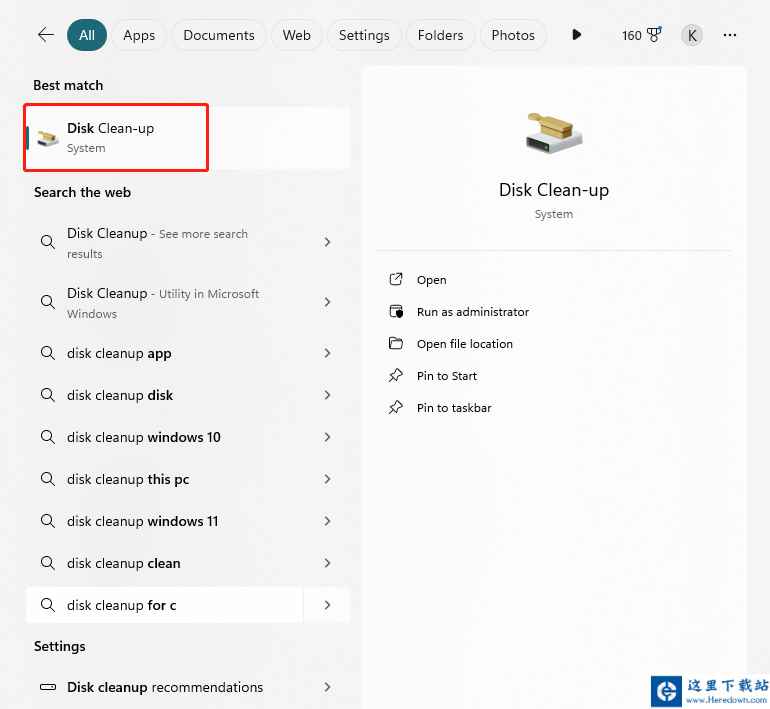Expand chevron for 'Utility in Microsoft Windows'
This screenshot has width=770, height=709.
pos(327,302)
